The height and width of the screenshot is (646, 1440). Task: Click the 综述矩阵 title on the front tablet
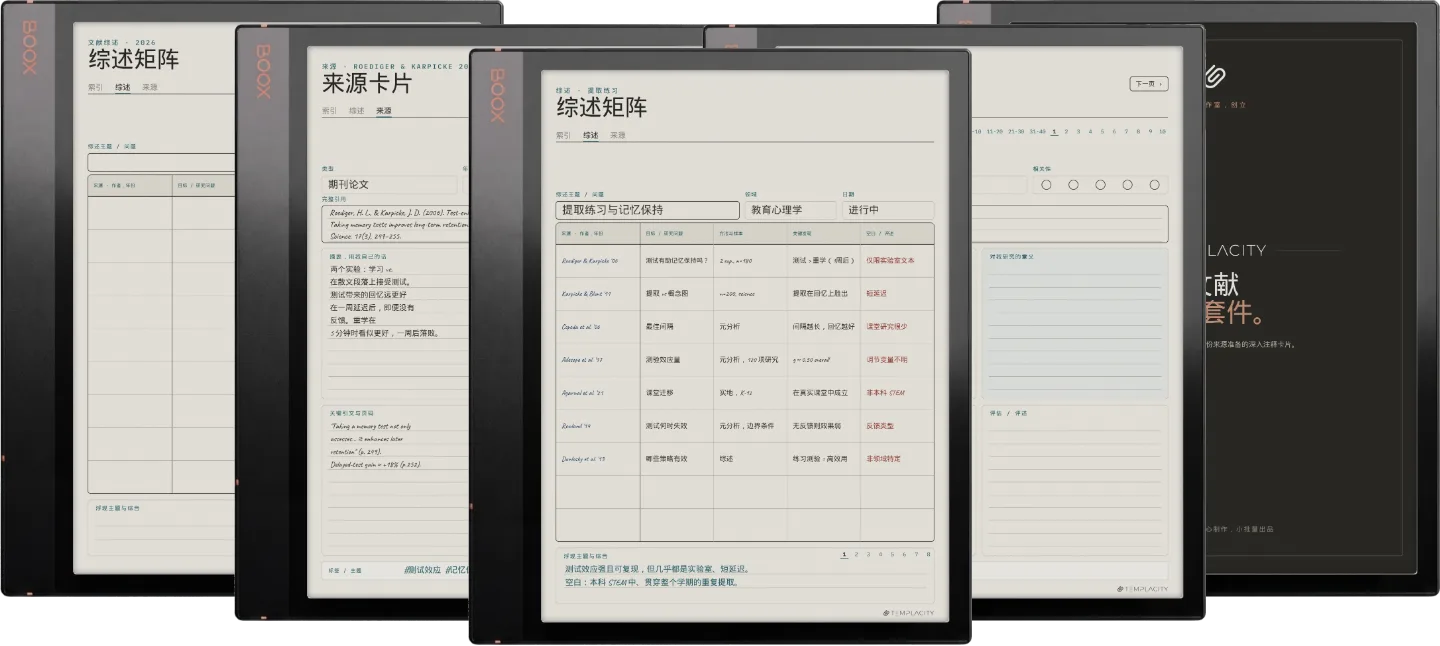[602, 108]
